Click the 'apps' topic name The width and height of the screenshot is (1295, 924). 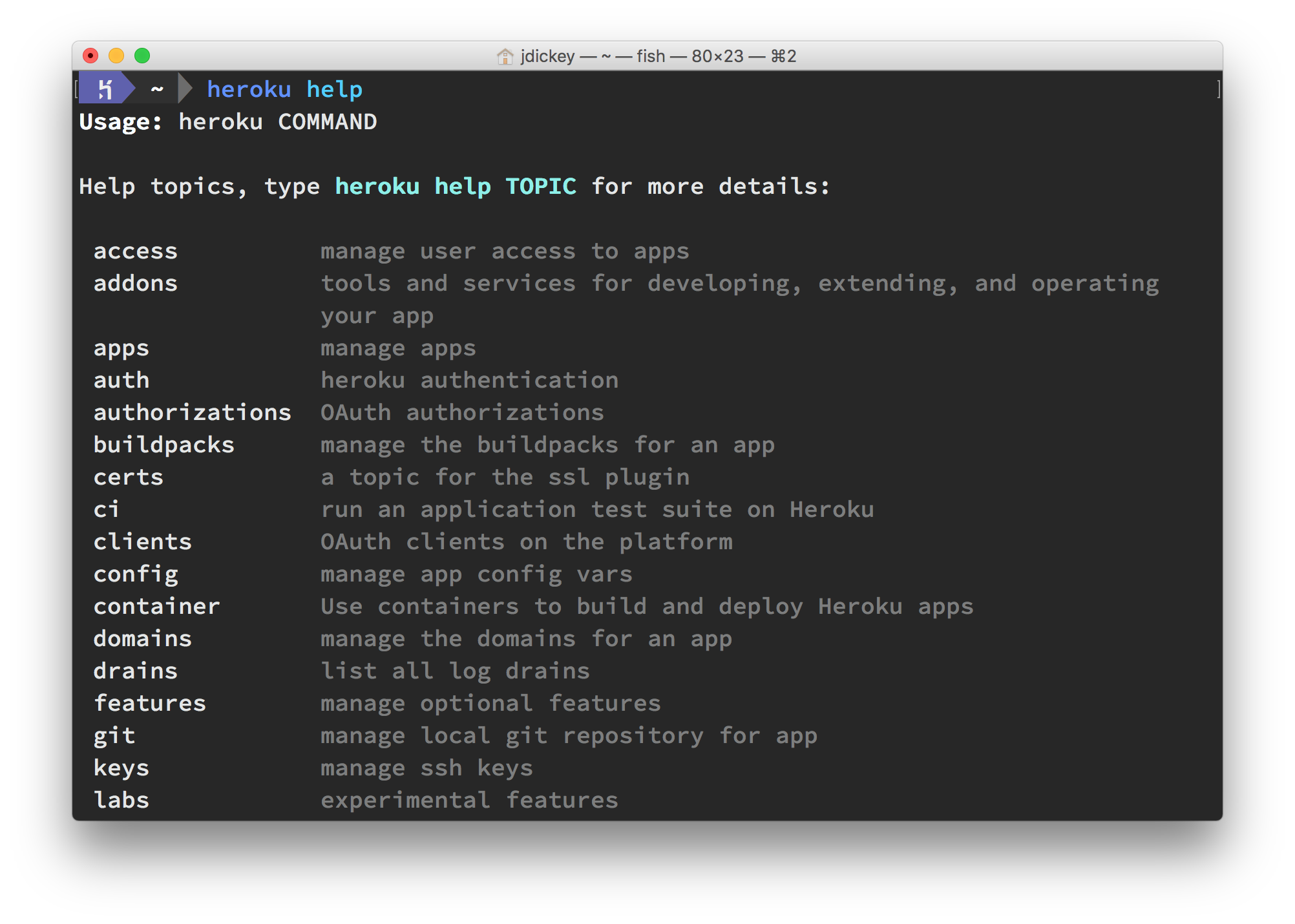(121, 349)
